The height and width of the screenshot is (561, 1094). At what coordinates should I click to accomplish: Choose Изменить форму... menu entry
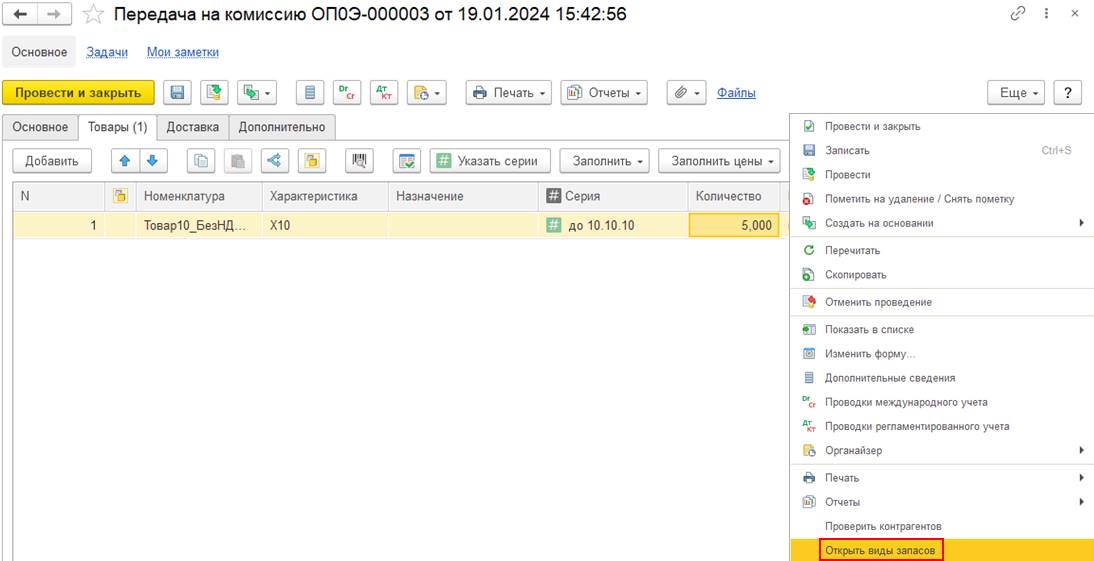pyautogui.click(x=941, y=354)
